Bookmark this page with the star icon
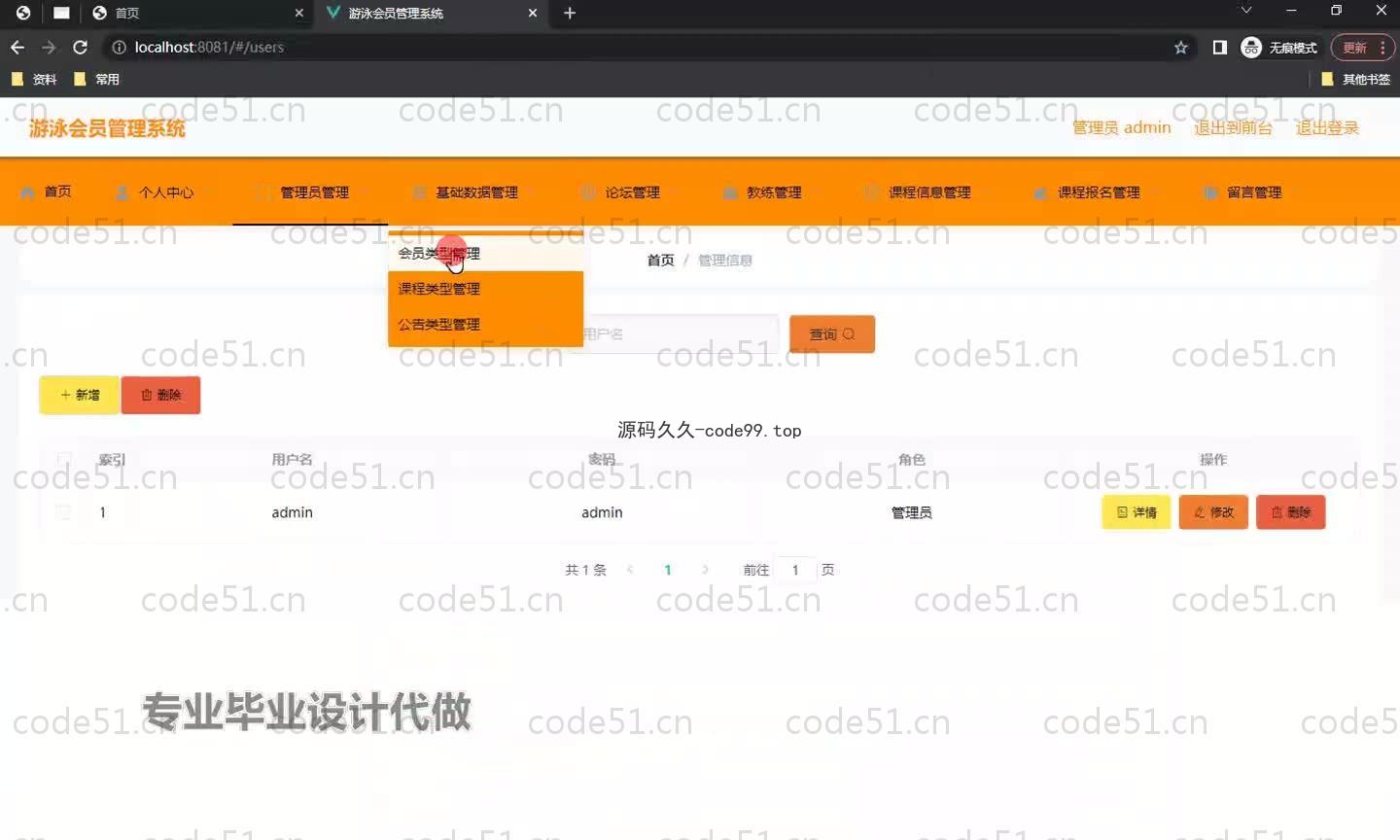 1180,47
